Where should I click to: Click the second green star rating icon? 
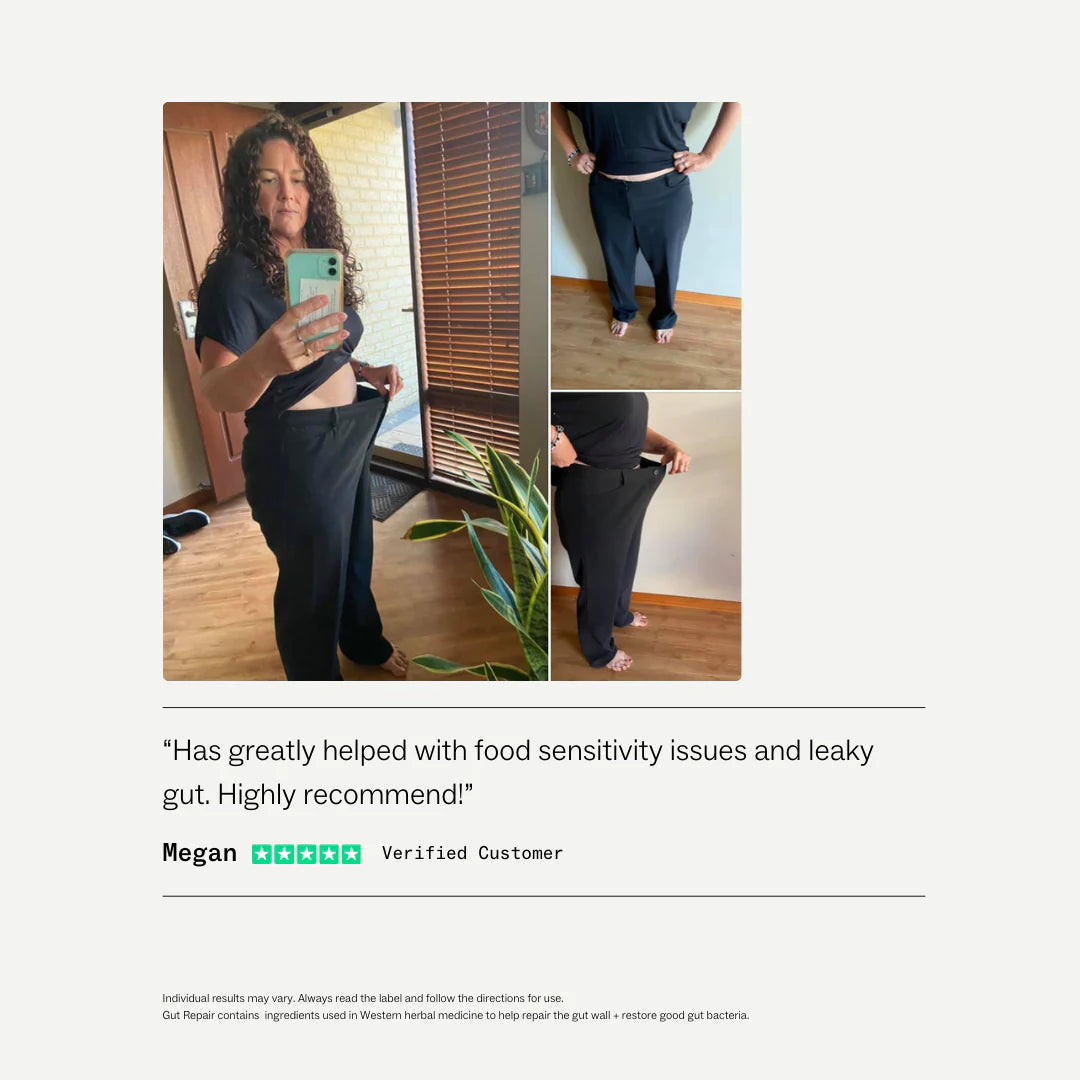284,854
